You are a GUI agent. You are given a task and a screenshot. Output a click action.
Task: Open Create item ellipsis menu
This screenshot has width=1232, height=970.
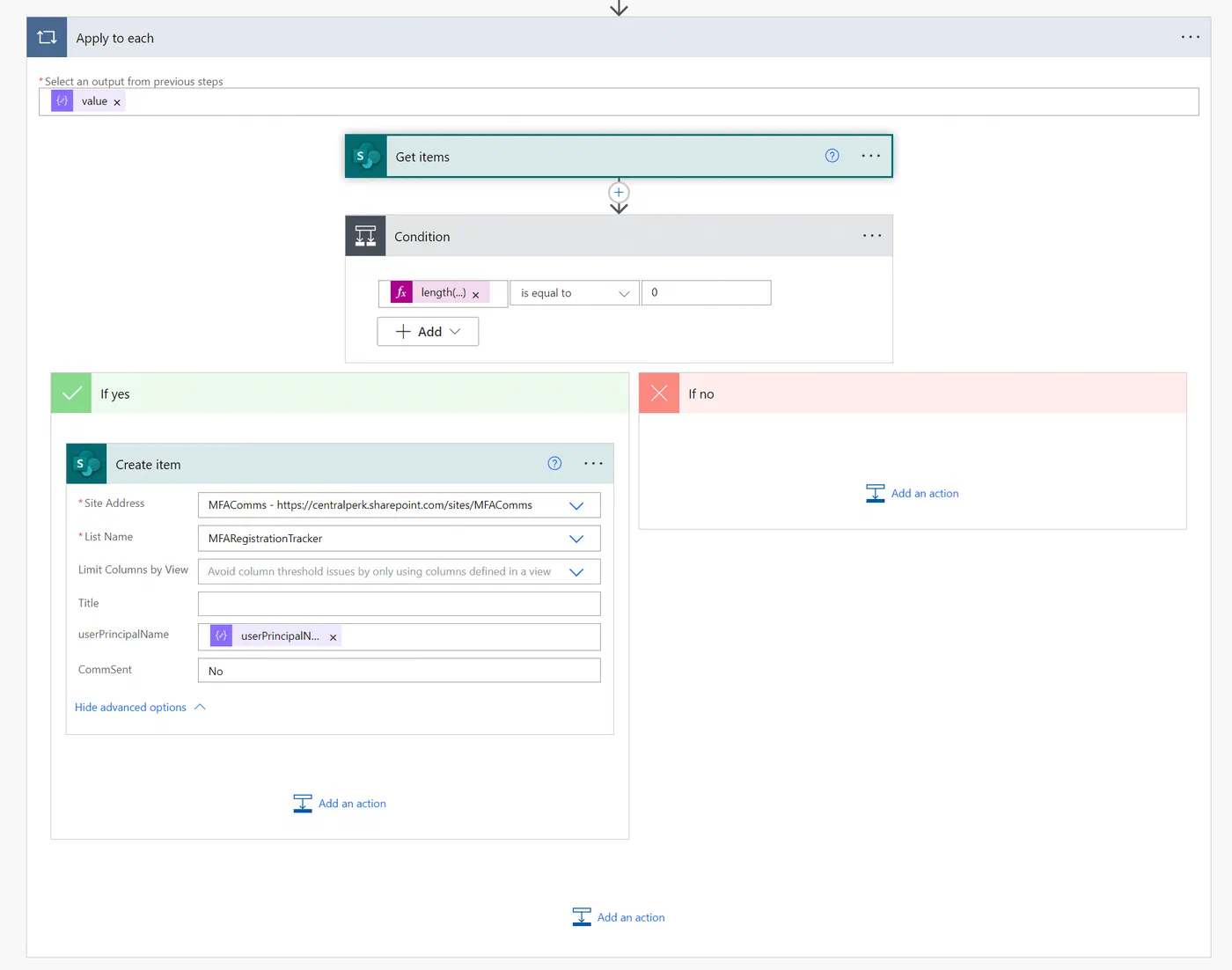593,464
